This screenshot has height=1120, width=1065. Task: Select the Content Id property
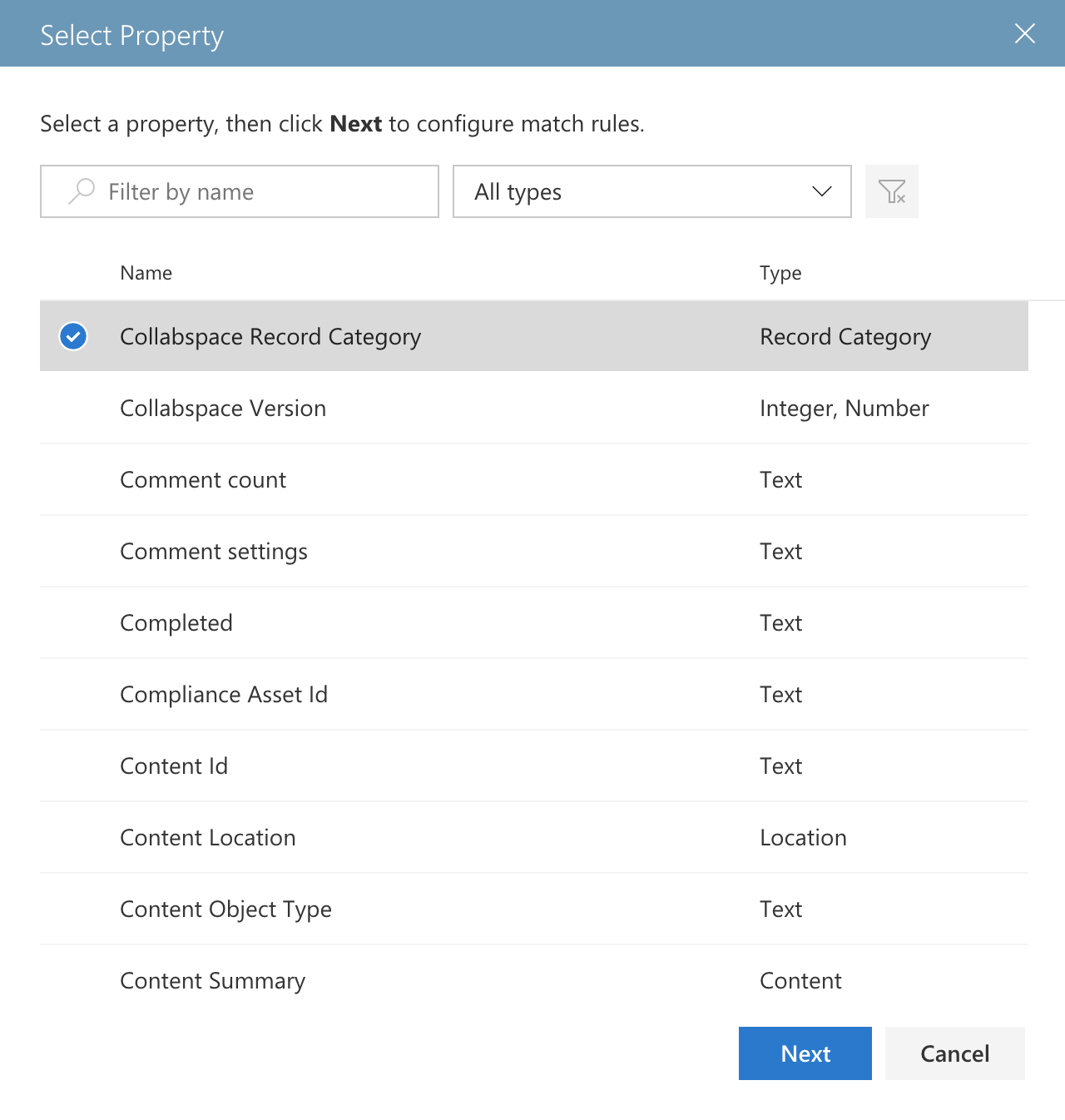(x=534, y=766)
